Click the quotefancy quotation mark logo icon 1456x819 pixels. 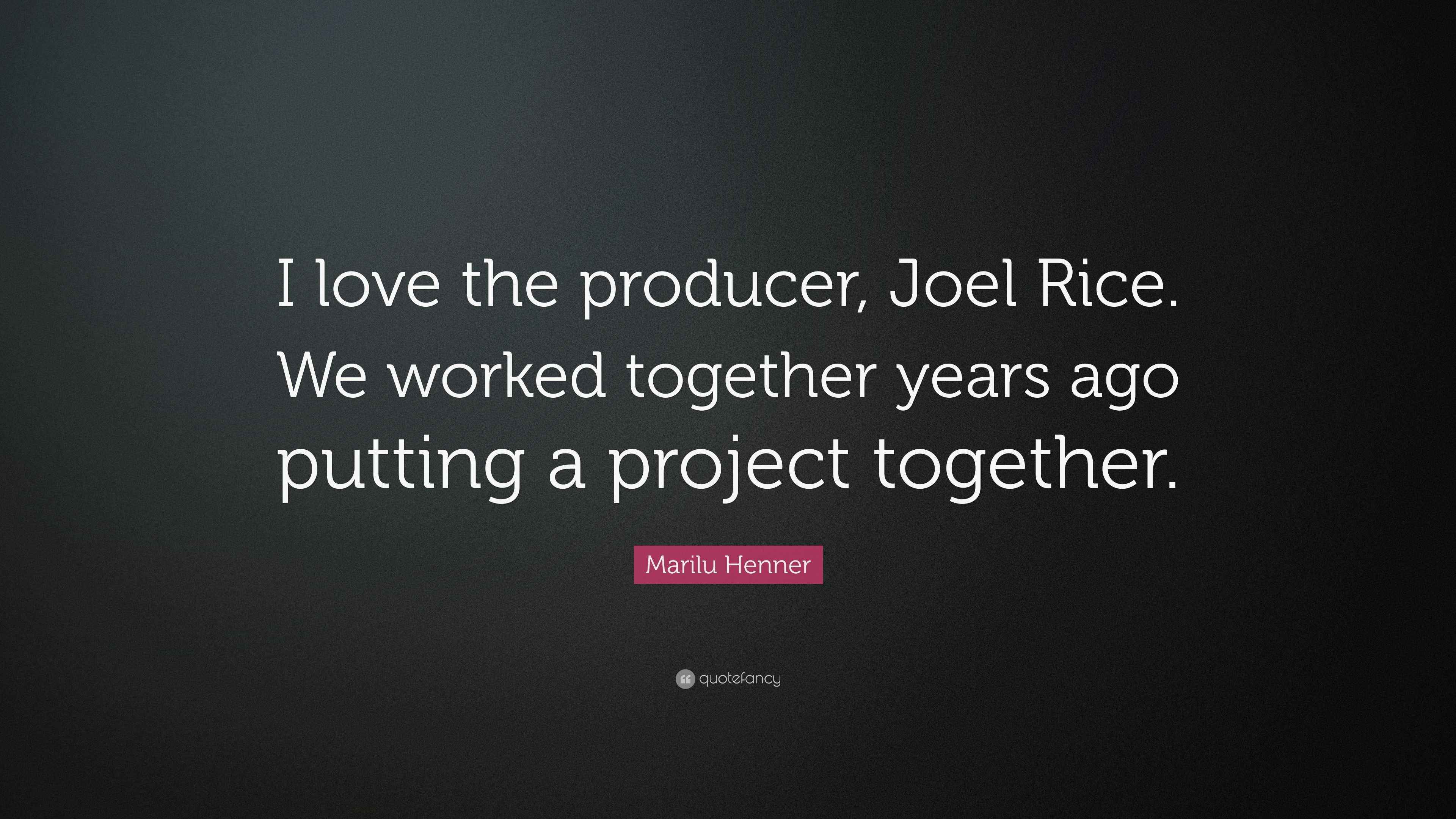(684, 679)
